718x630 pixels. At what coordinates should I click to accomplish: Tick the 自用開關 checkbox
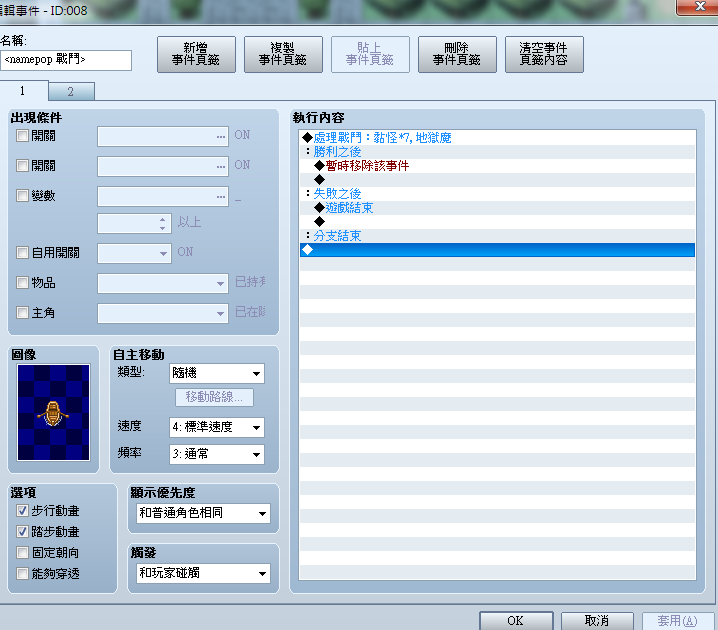(22, 252)
